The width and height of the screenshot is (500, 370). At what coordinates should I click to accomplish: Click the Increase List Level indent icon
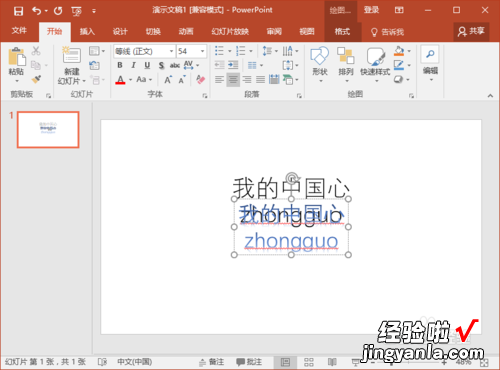click(x=233, y=65)
